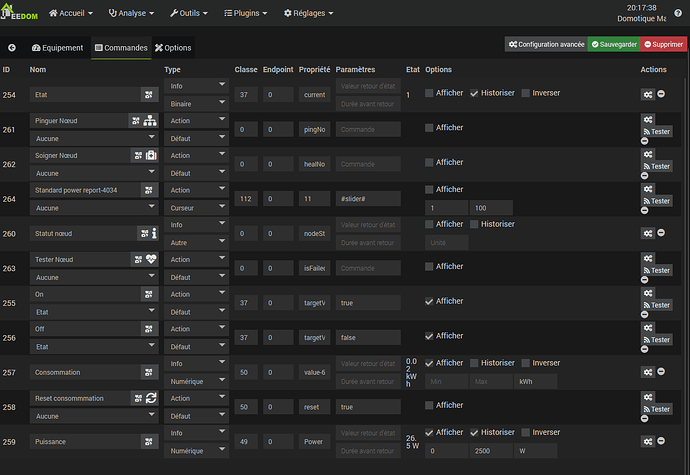This screenshot has width=690, height=475.
Task: Click the back arrow icon
Action: (12, 48)
